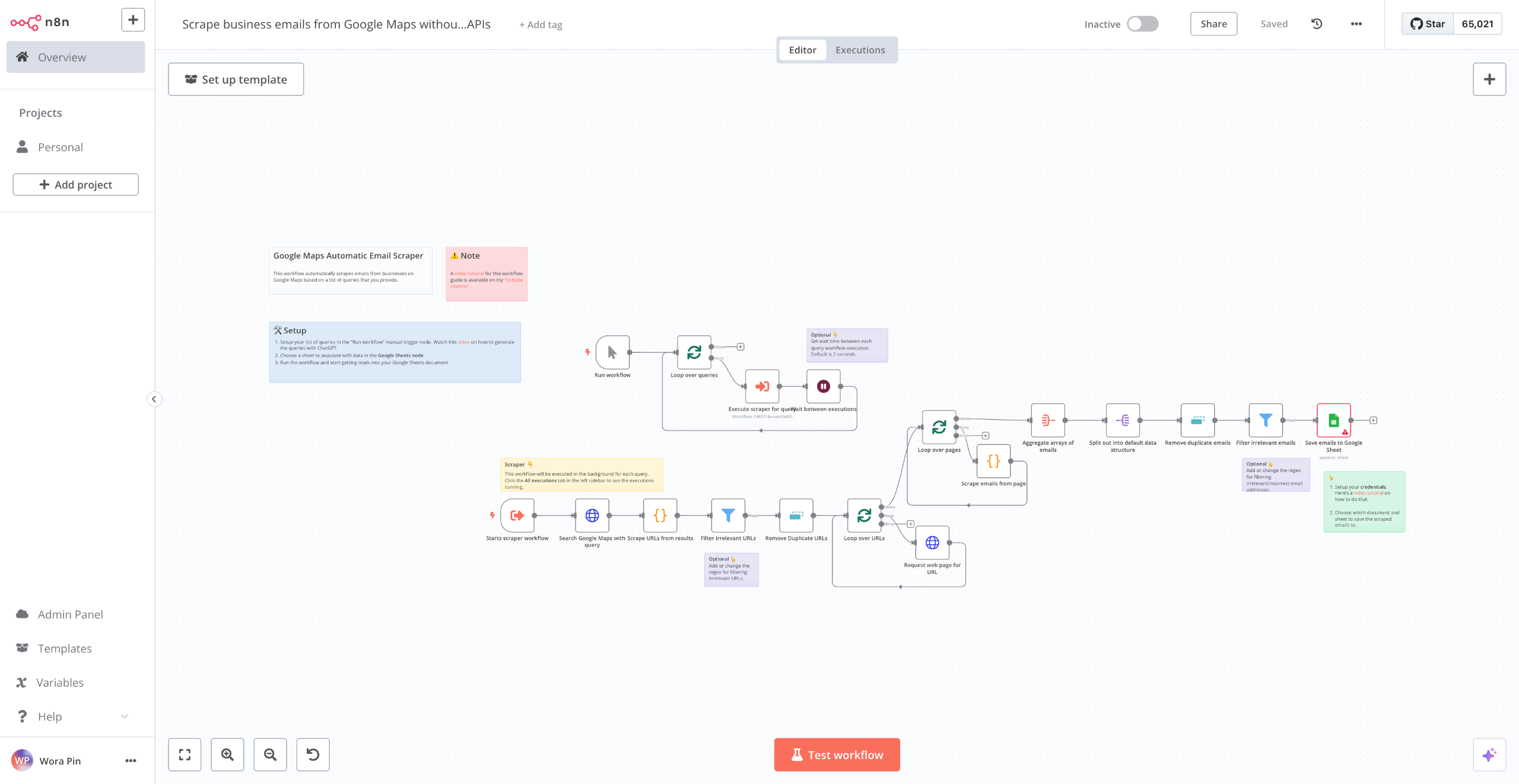1519x784 pixels.
Task: Open workflow options three-dot menu
Action: pos(1356,24)
